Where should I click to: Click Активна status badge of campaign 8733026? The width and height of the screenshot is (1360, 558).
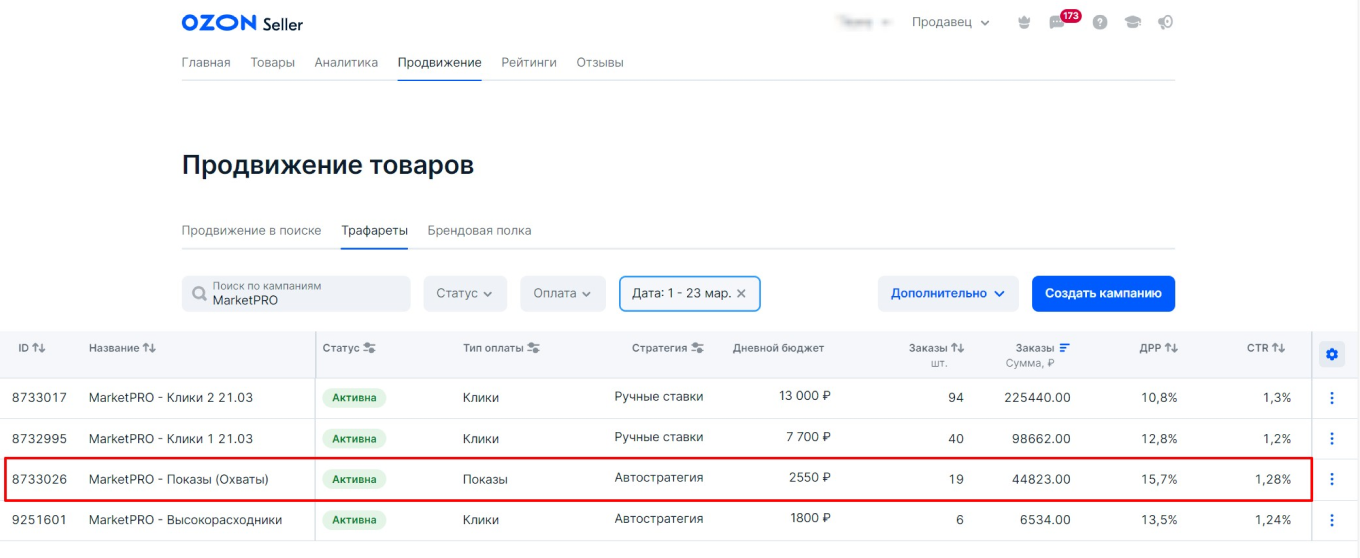(354, 479)
